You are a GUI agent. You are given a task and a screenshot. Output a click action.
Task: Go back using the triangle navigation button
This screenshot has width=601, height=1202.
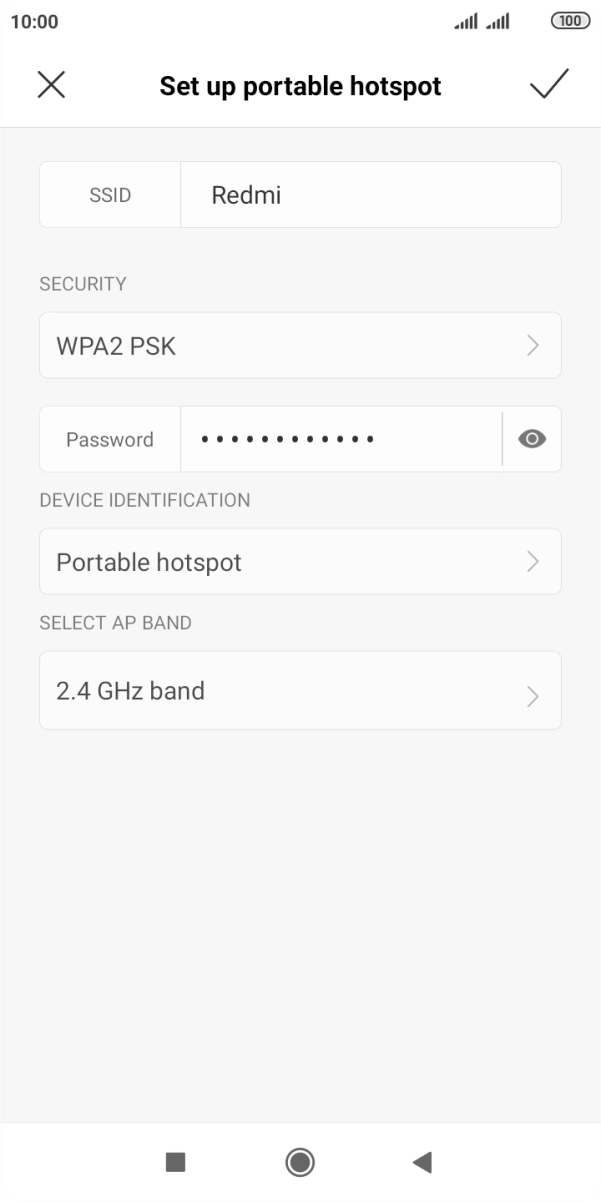coord(422,1161)
